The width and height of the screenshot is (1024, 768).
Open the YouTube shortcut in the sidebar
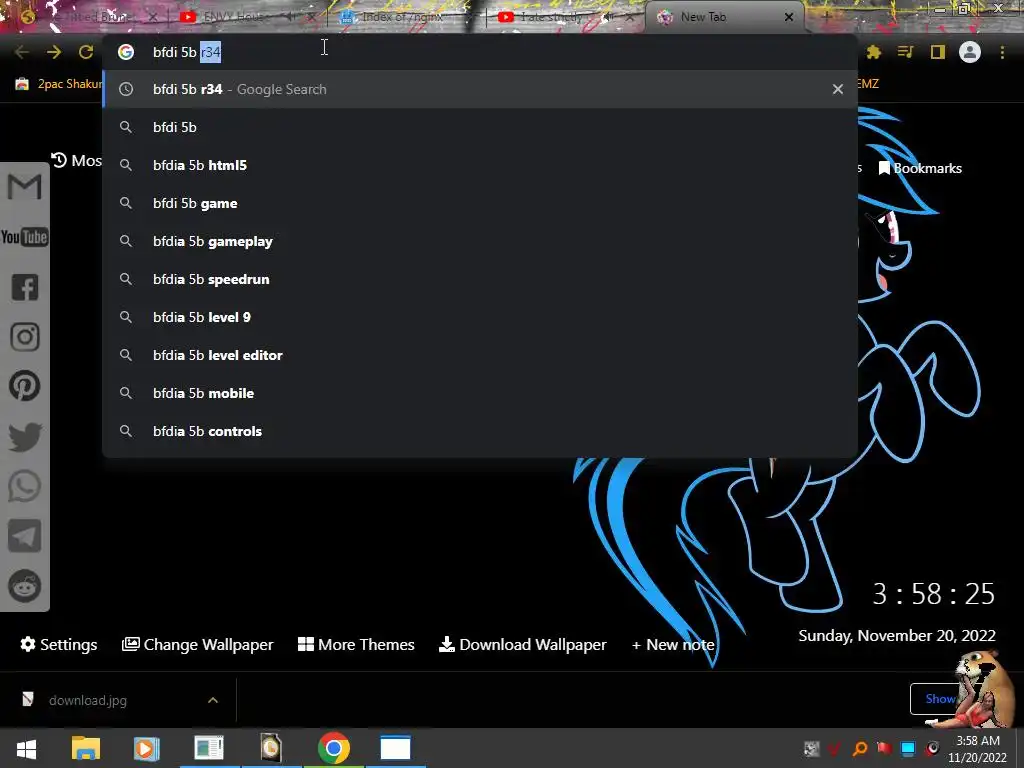pos(25,236)
